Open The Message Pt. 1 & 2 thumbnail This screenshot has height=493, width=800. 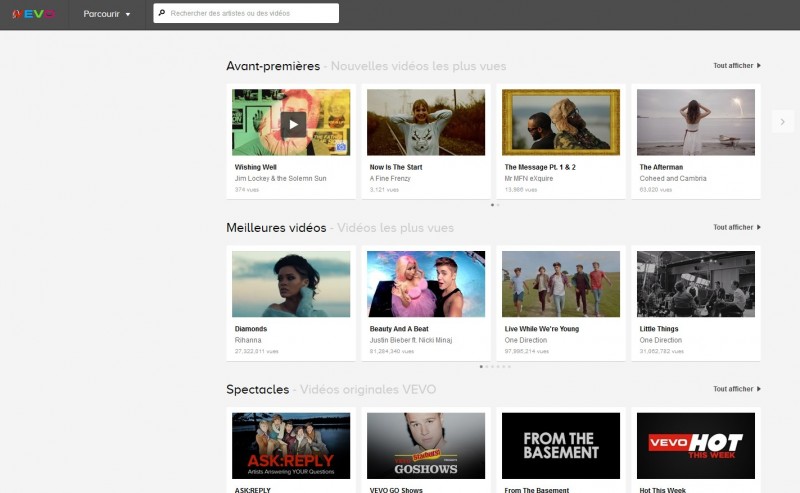tap(561, 122)
